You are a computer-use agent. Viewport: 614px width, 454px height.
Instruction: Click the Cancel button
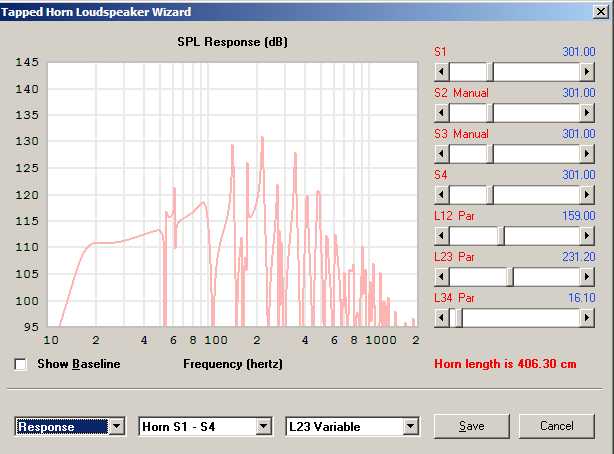[556, 426]
